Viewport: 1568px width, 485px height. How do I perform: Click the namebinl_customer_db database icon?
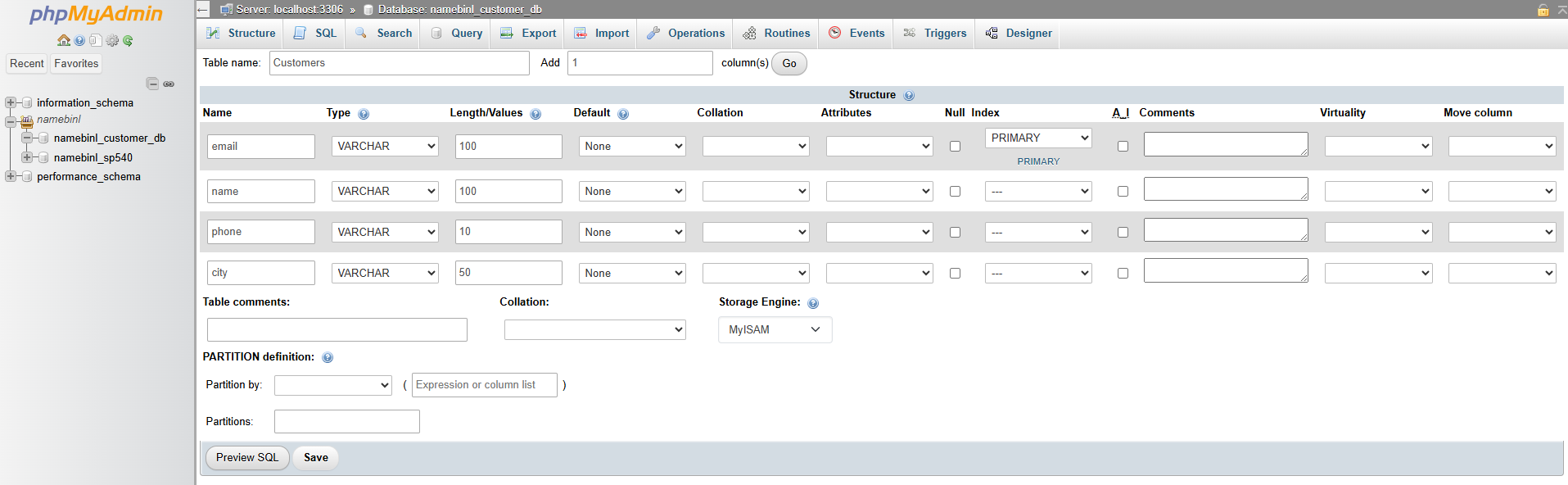tap(43, 138)
